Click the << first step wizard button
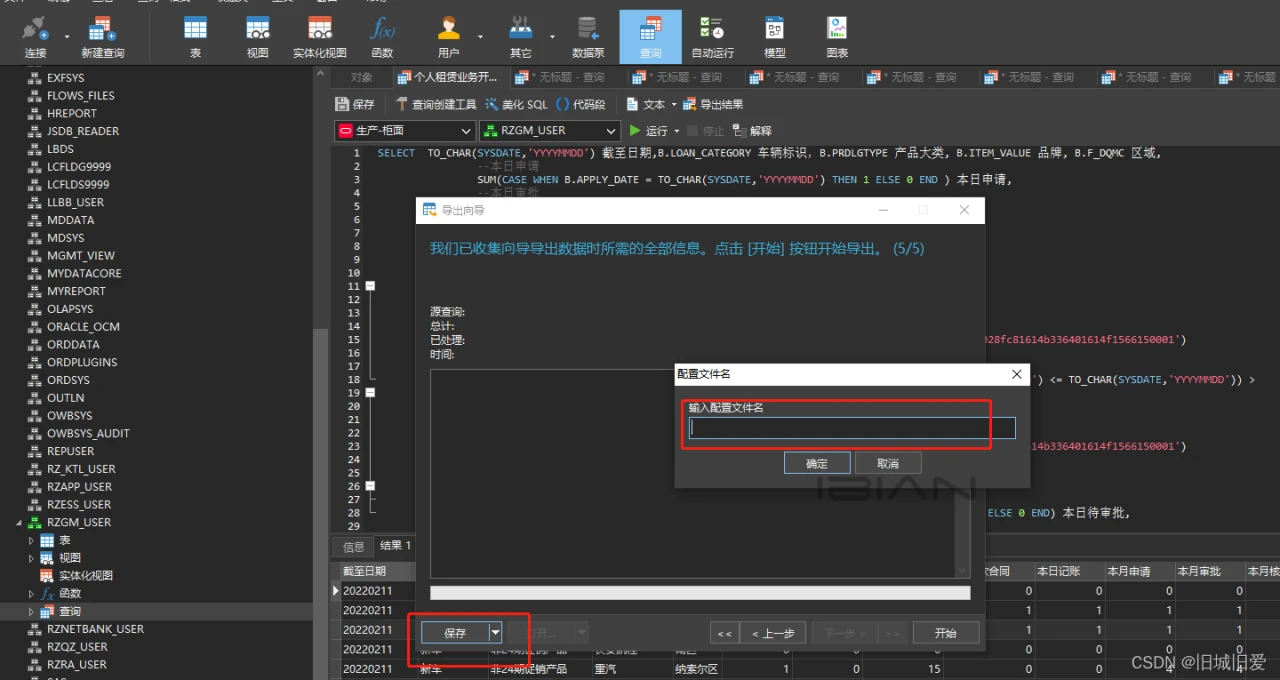 [x=724, y=632]
